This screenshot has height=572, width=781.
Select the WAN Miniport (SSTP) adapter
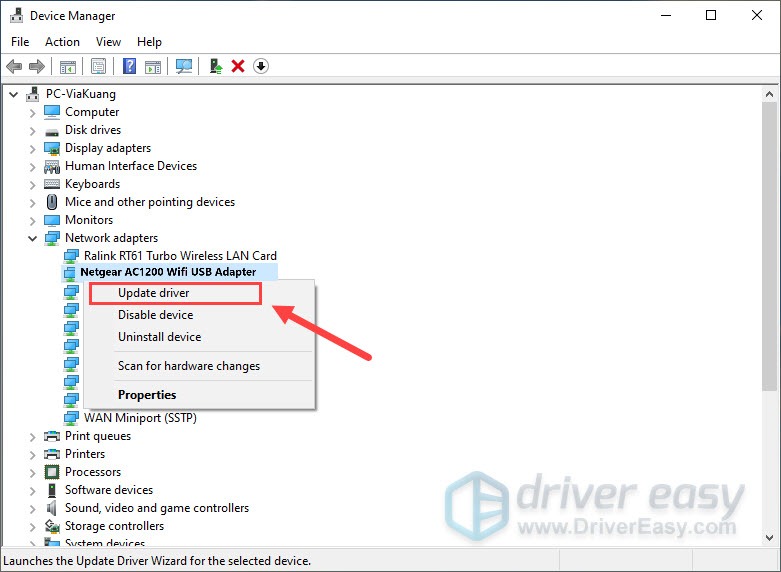(140, 418)
